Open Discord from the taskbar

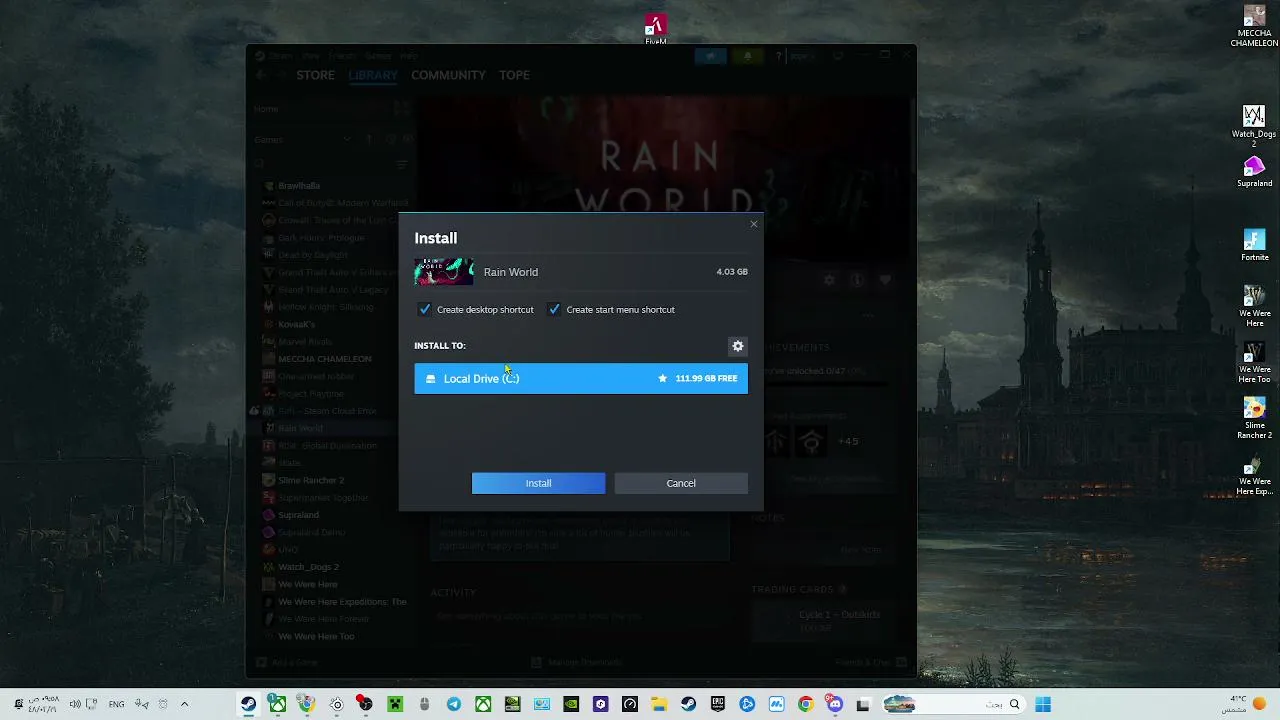pyautogui.click(x=834, y=705)
